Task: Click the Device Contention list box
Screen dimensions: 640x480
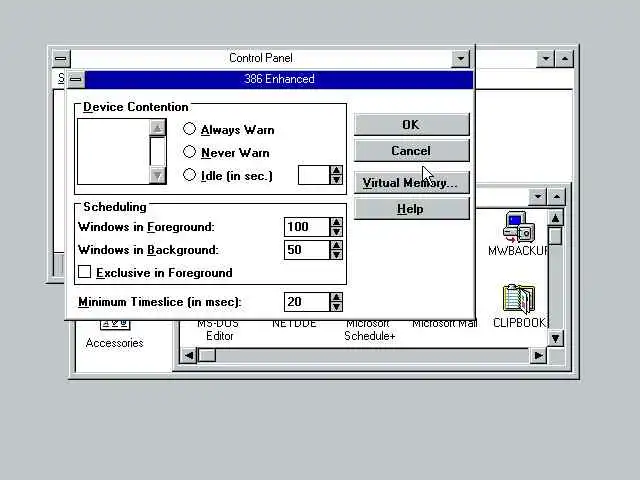Action: click(x=113, y=152)
